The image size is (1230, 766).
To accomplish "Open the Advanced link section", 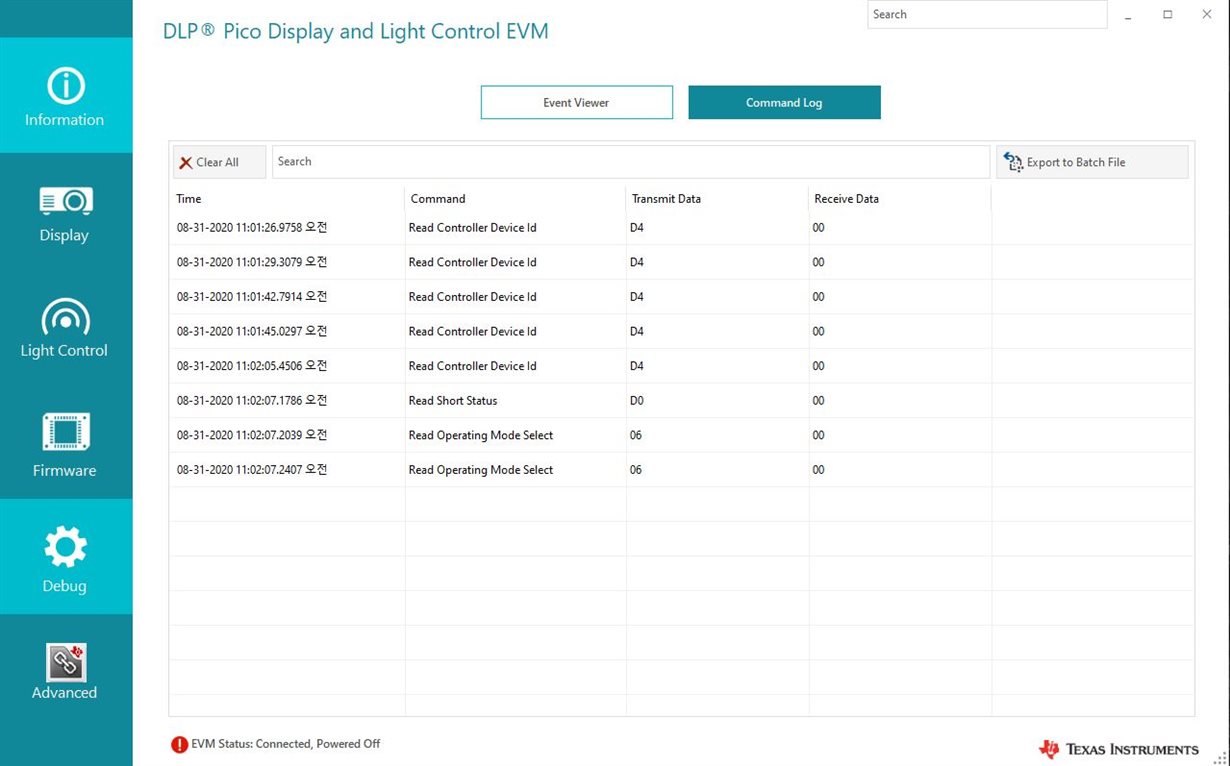I will point(66,672).
